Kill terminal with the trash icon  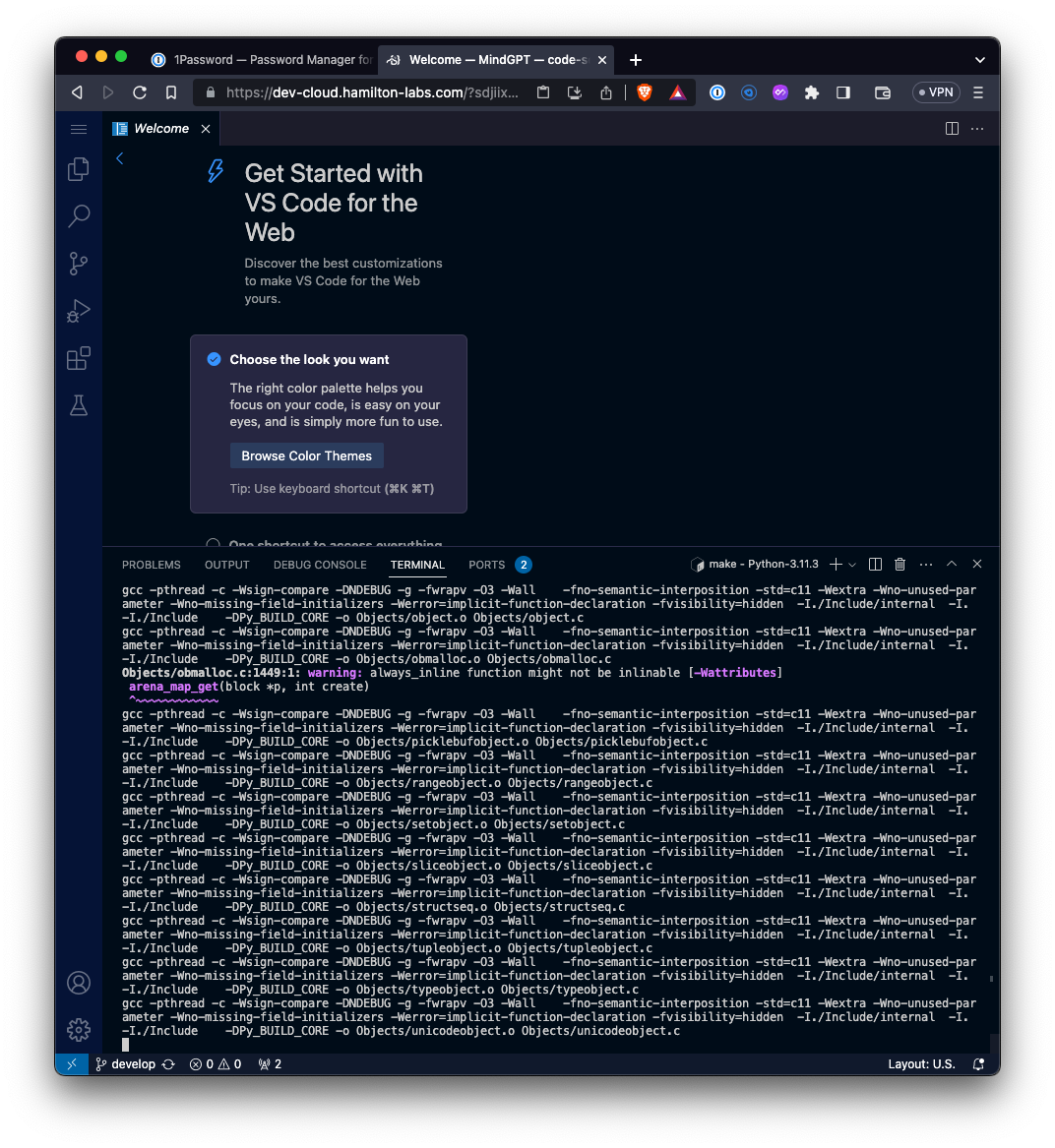coord(900,565)
